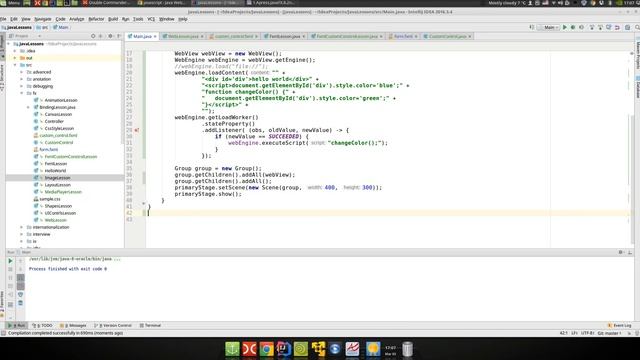Click the clear-all trash icon in Run panel

20,303
